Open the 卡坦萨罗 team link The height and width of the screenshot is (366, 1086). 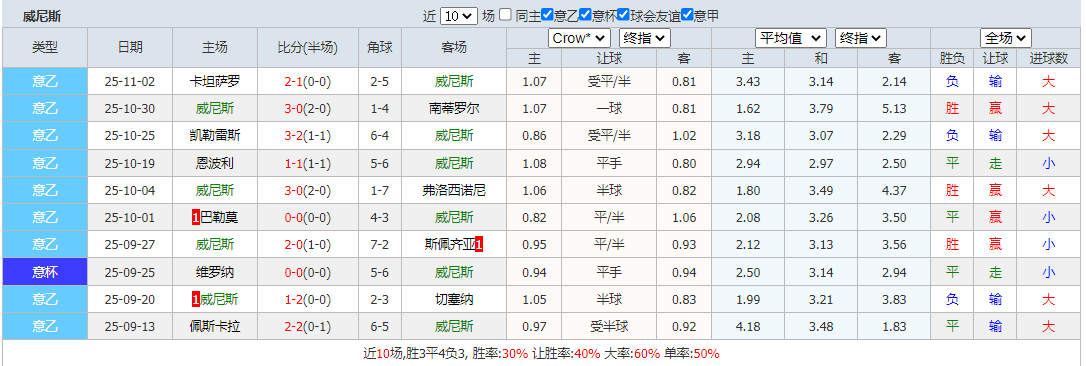(215, 82)
